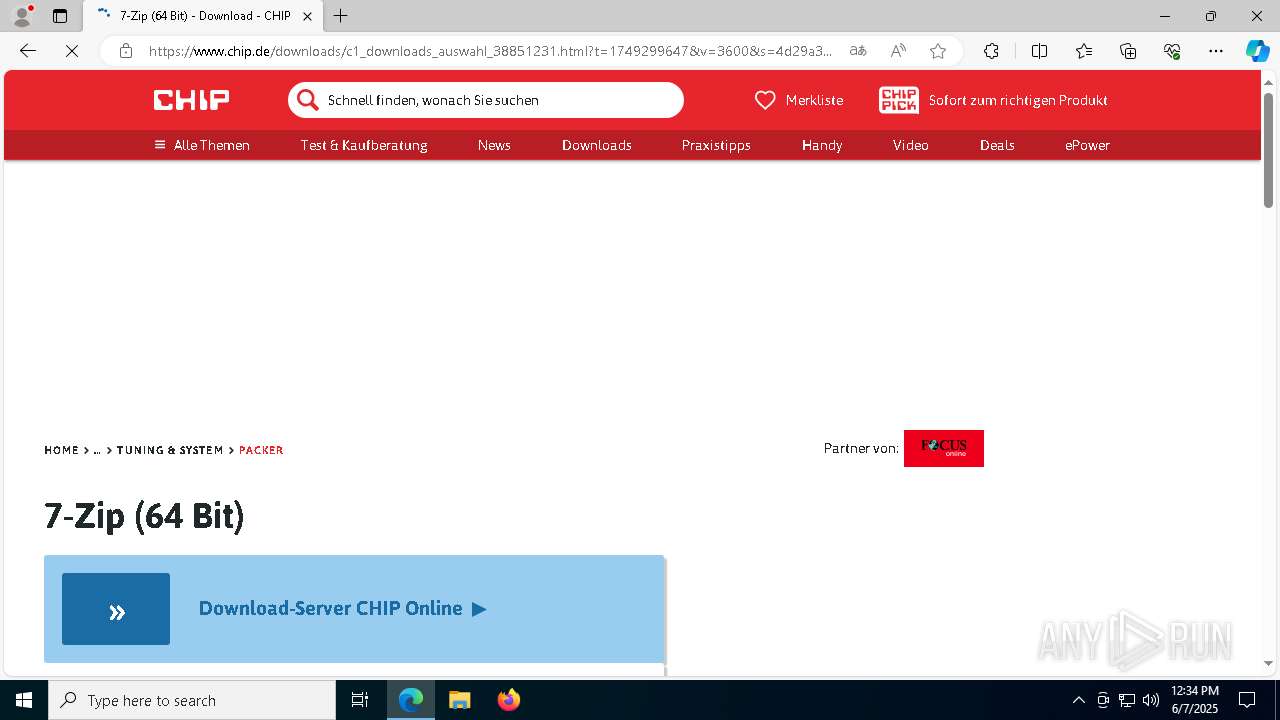Click the blue double-arrow download button
The width and height of the screenshot is (1280, 720).
pyautogui.click(x=116, y=609)
